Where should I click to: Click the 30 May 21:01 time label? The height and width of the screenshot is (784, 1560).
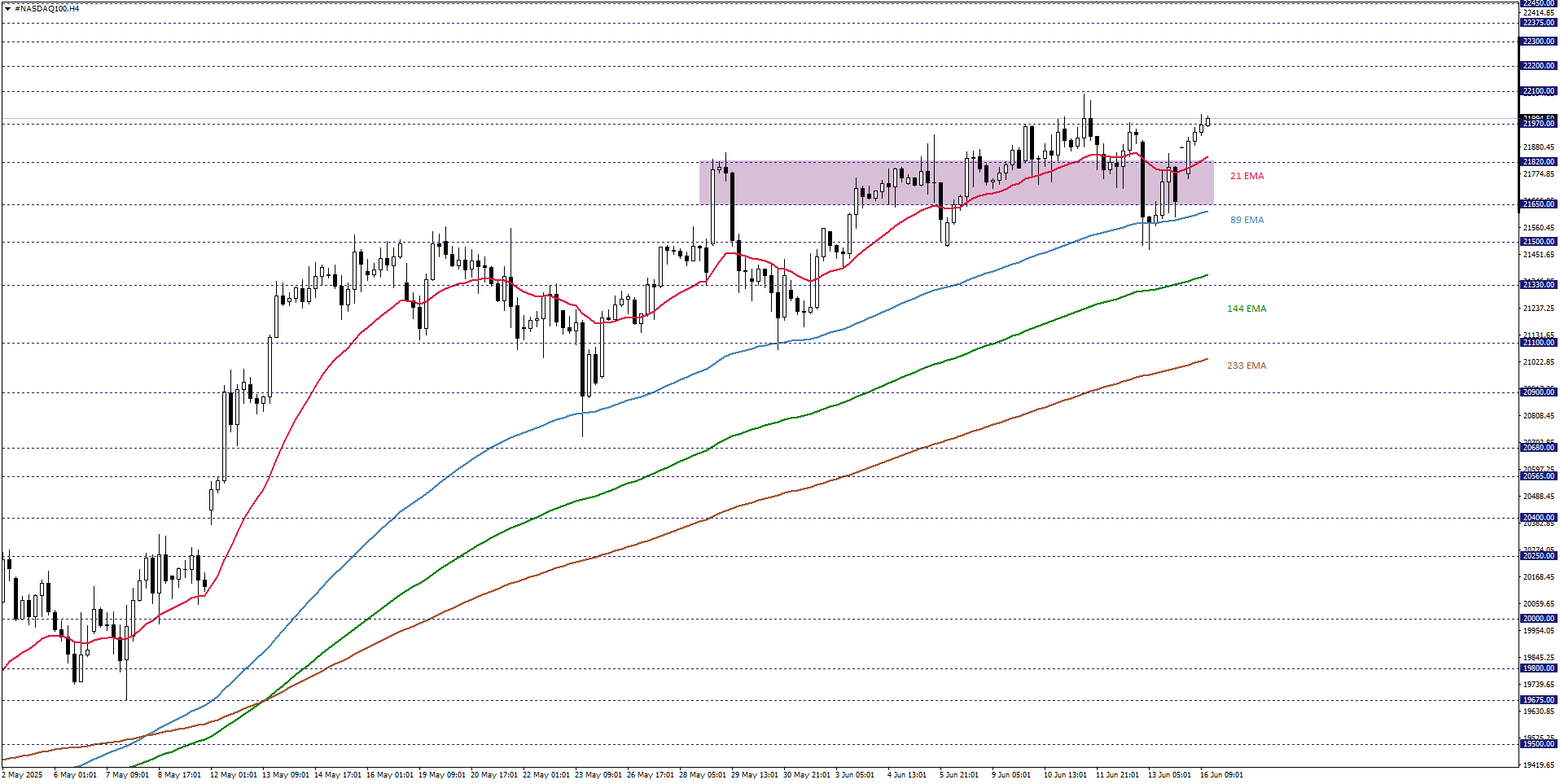(807, 775)
